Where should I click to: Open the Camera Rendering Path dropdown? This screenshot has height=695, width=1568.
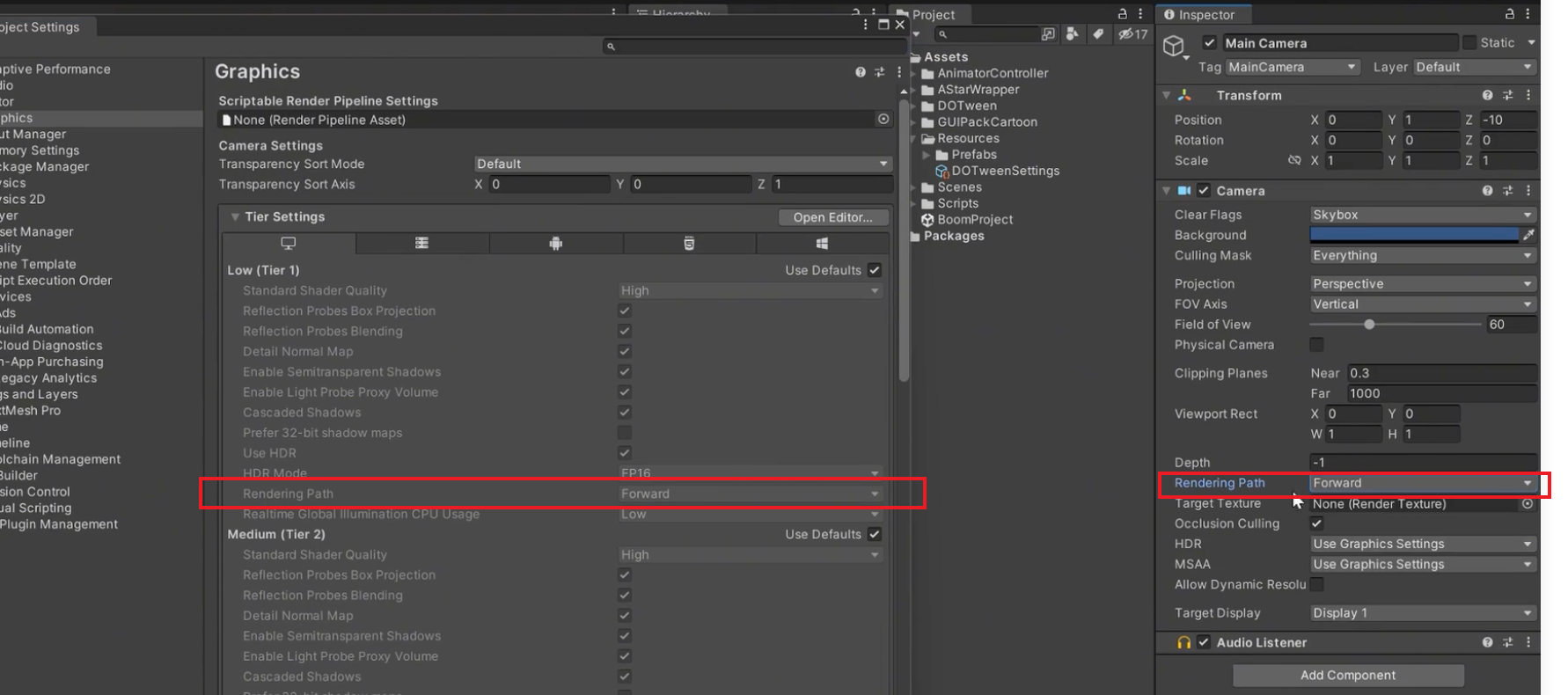coord(1422,483)
